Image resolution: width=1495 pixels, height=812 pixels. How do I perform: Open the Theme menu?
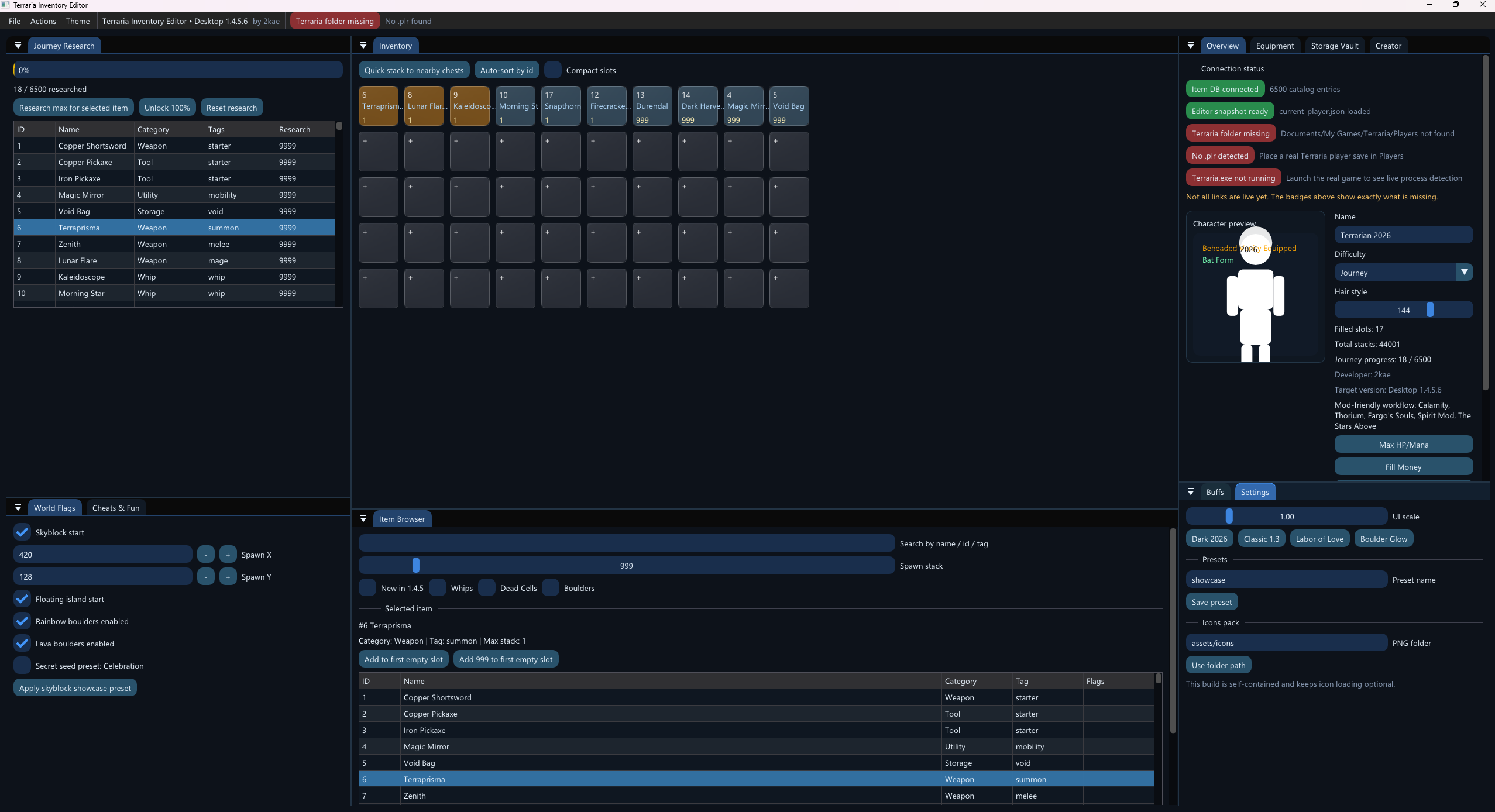pos(78,21)
